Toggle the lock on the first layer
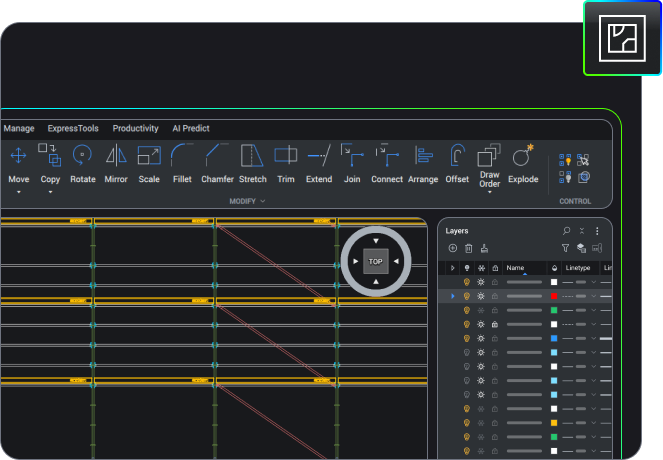Screen dimensions: 663x460 495,283
